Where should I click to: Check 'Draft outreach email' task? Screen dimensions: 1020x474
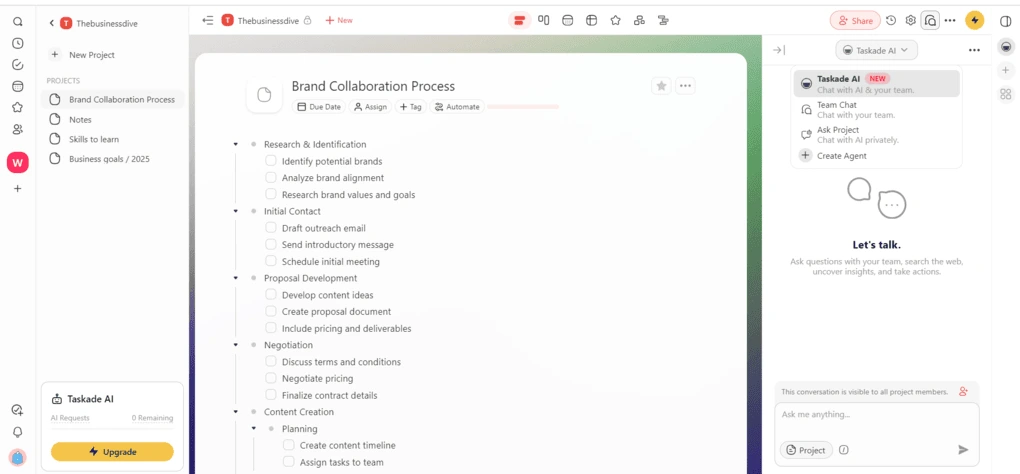click(271, 228)
